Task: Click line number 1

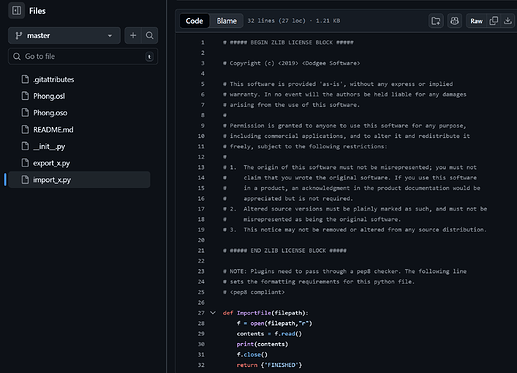Action: (203, 42)
